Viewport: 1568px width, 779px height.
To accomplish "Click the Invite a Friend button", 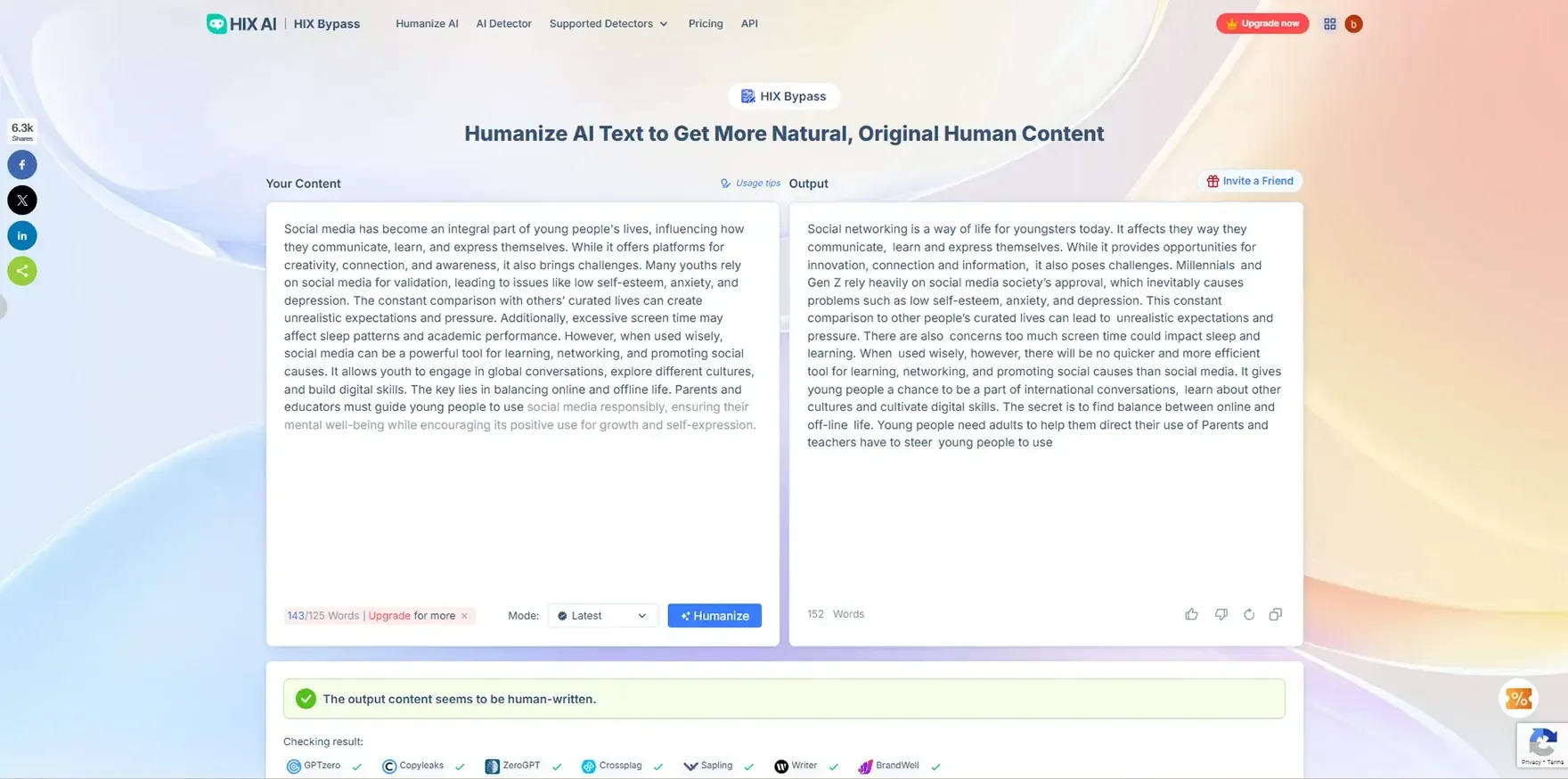I will click(1250, 181).
